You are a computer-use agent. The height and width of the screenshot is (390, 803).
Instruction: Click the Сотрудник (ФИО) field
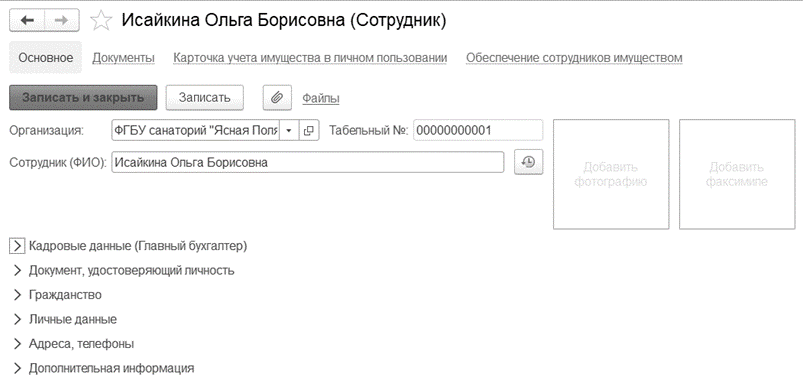coord(307,162)
